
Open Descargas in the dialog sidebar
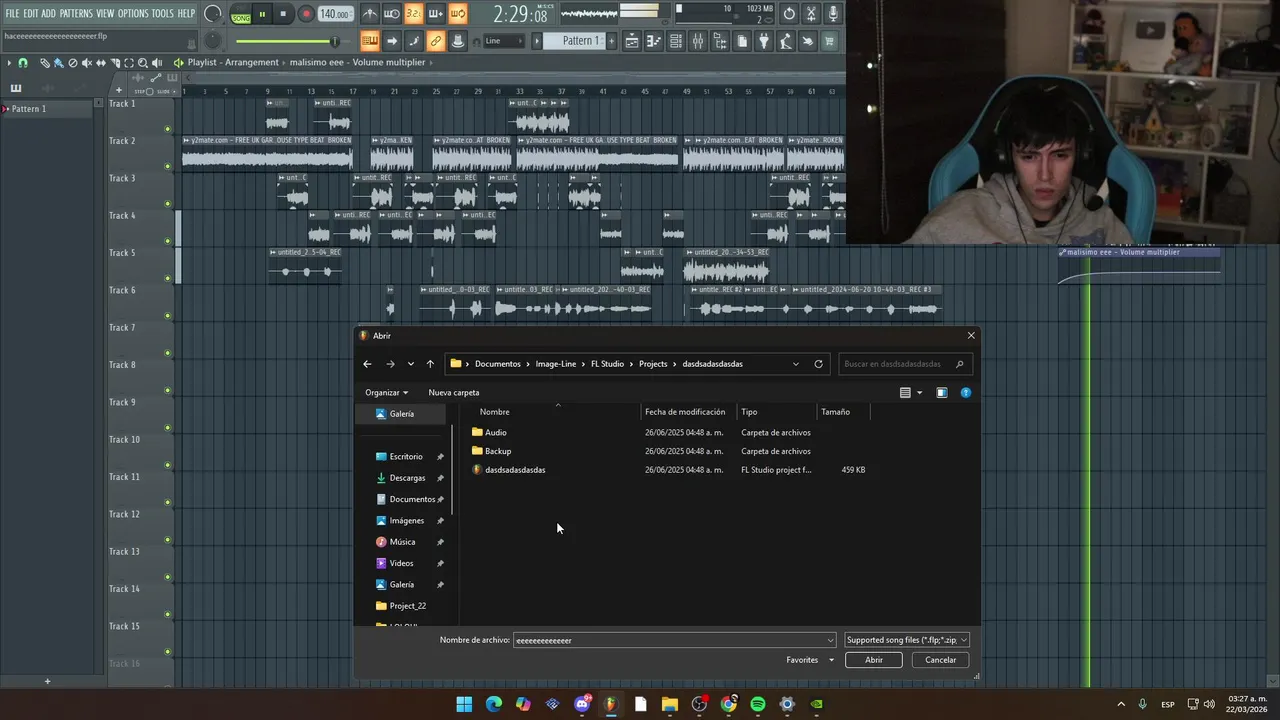[x=407, y=478]
